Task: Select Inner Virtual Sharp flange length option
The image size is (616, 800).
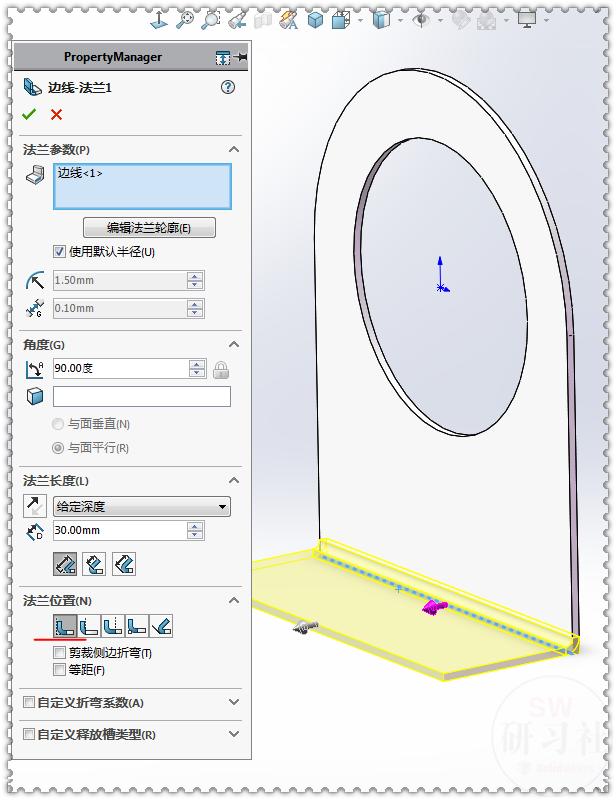Action: pos(94,564)
